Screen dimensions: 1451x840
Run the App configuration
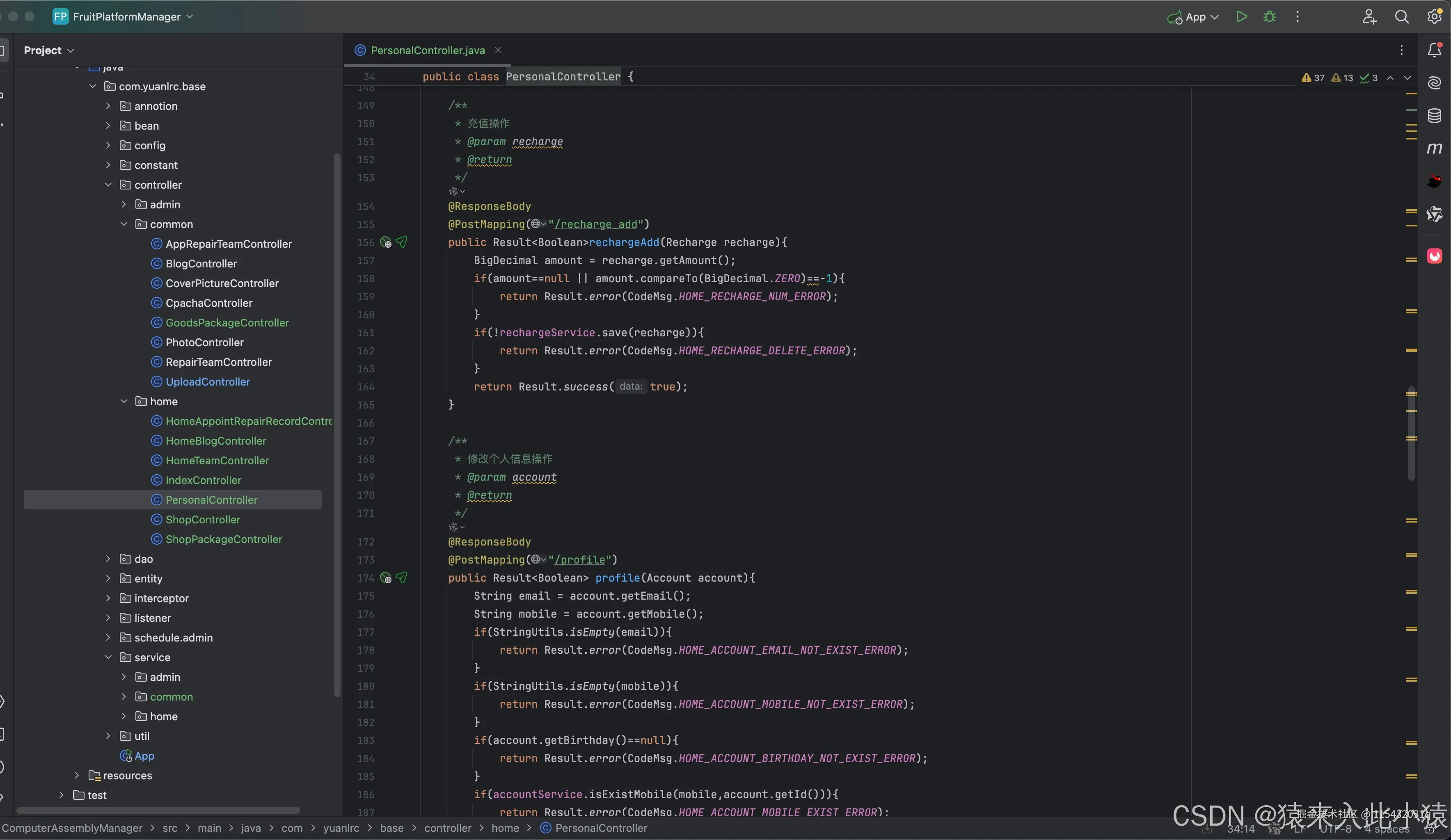click(1241, 17)
